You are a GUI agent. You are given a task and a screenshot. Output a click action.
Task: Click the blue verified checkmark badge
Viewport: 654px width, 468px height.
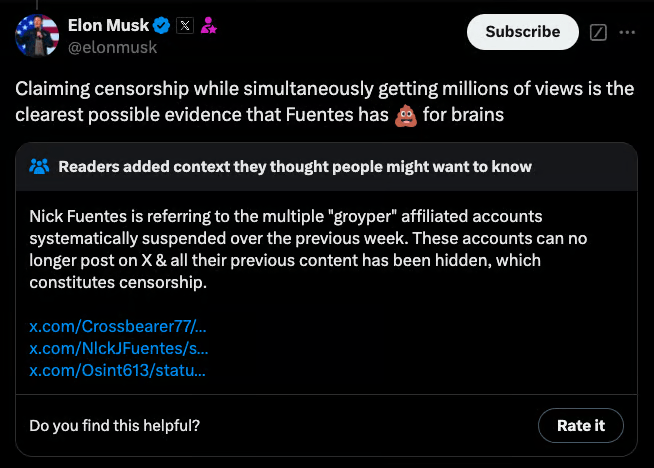[160, 25]
